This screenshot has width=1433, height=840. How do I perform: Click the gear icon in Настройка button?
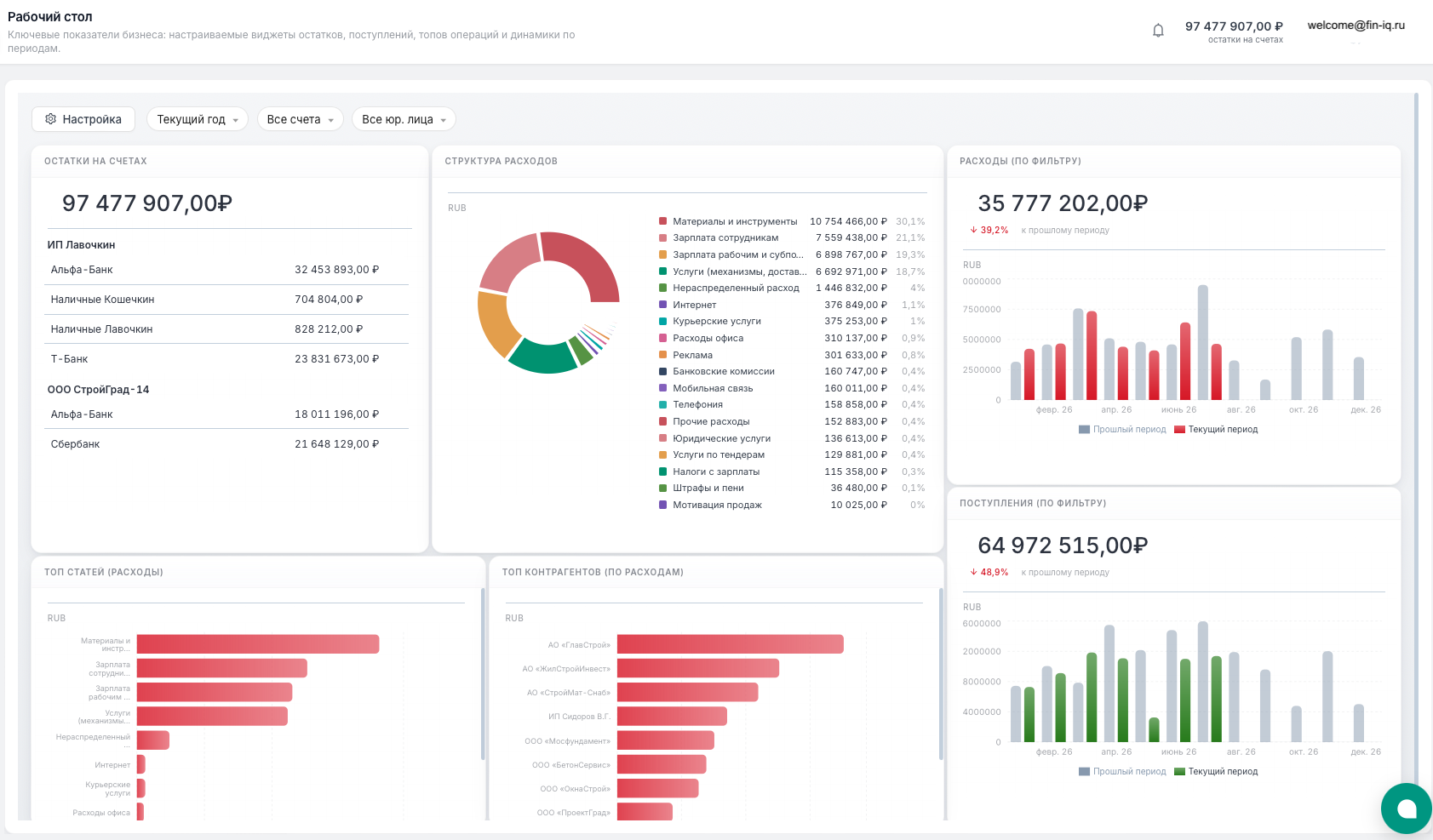click(50, 119)
